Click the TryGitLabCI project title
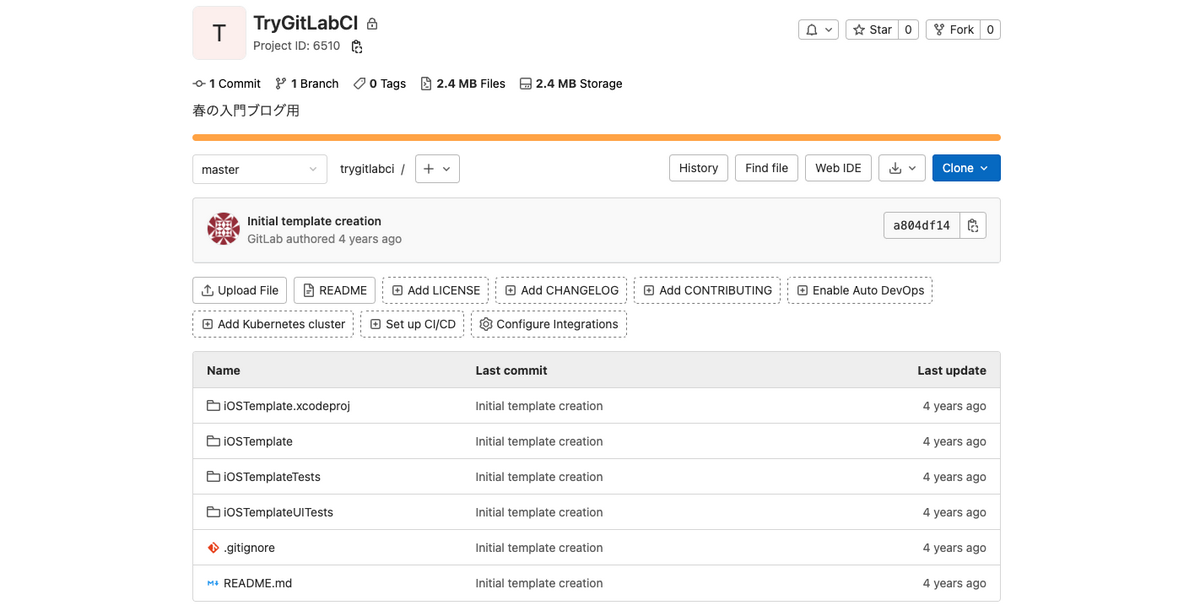Viewport: 1200px width, 611px height. tap(306, 23)
